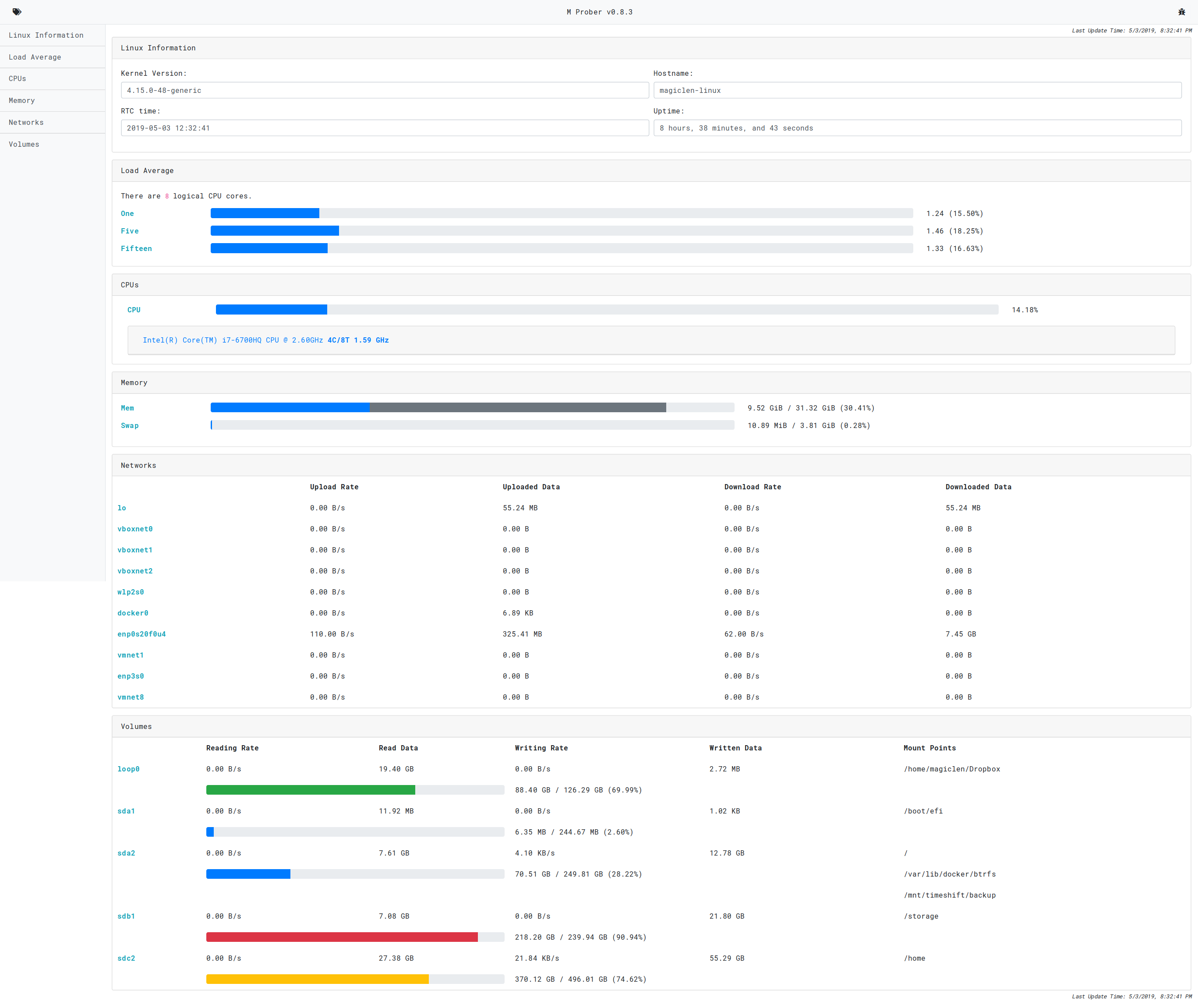Click the RTC time field
1198x1008 pixels.
click(385, 128)
